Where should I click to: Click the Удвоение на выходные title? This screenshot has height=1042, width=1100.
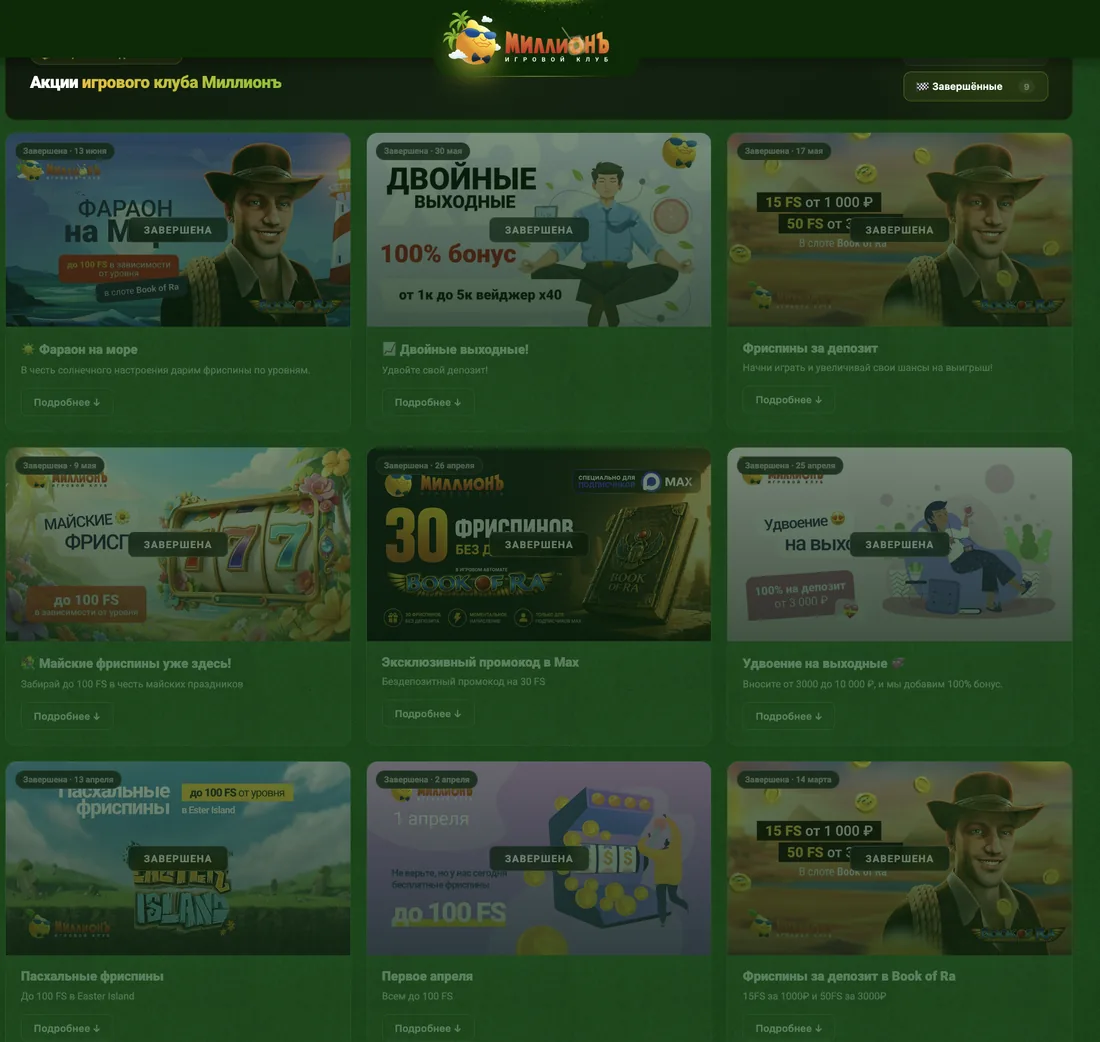pyautogui.click(x=814, y=663)
